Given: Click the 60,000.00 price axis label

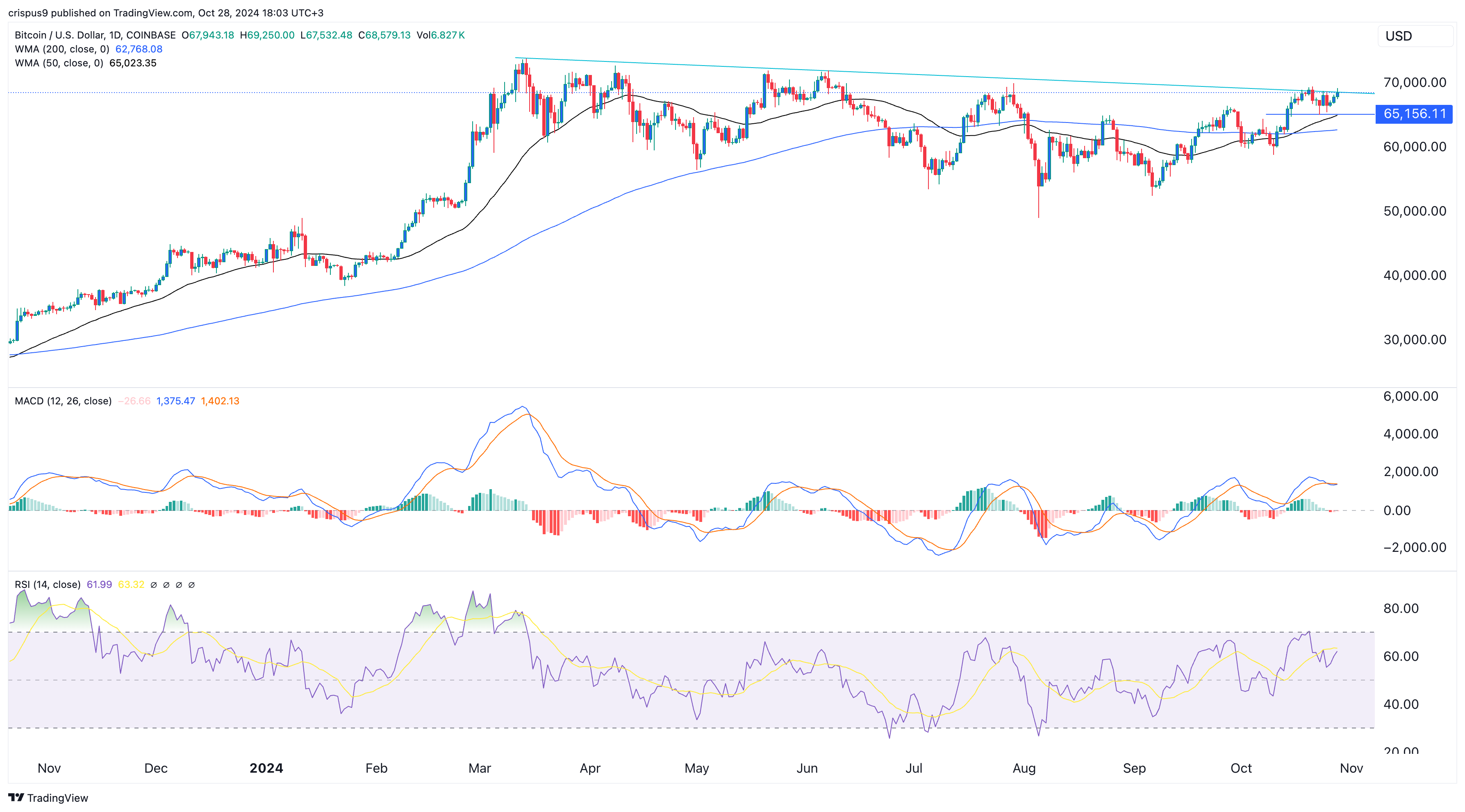Looking at the screenshot, I should [1415, 147].
